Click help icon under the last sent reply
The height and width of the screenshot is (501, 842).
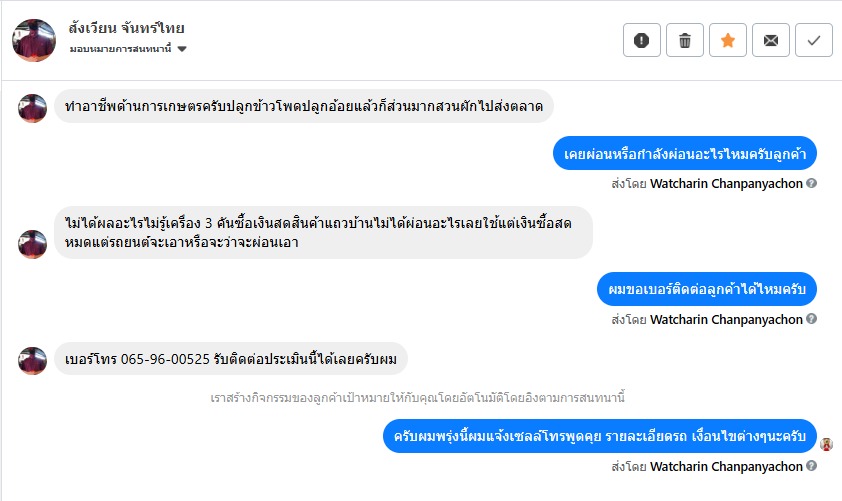812,466
